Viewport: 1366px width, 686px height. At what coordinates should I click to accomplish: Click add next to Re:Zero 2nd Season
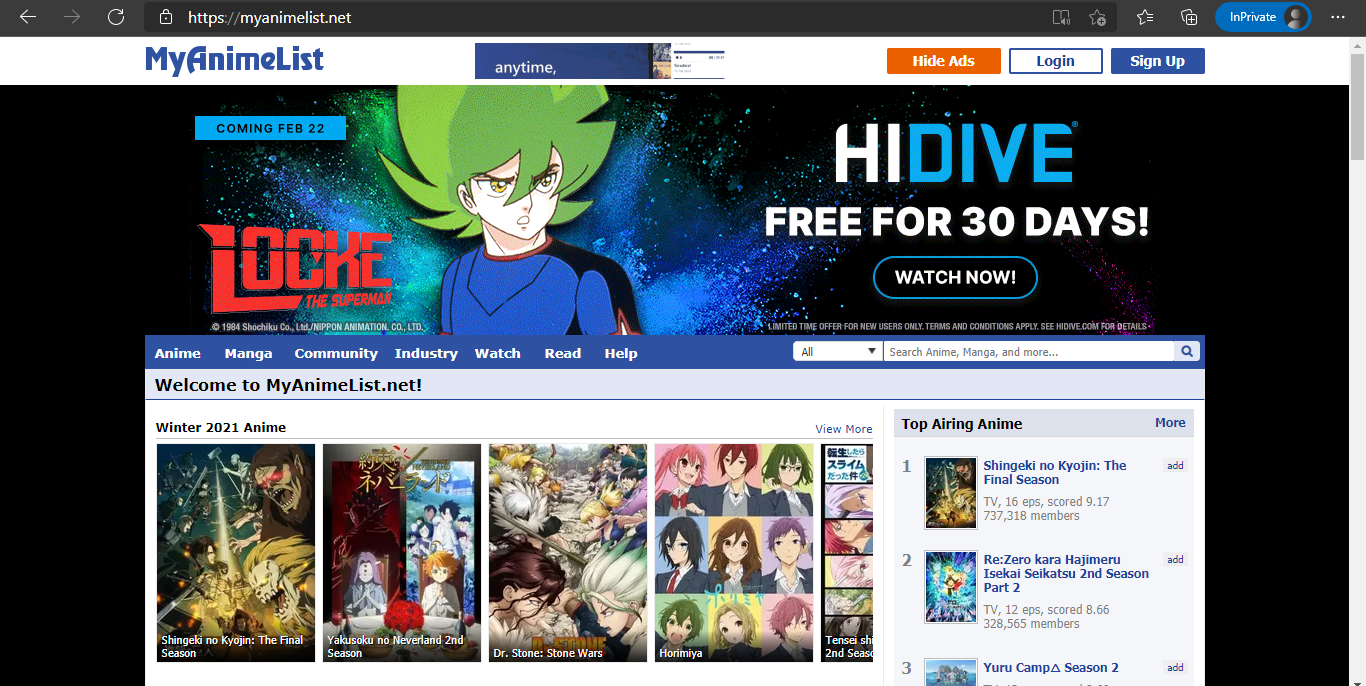click(1175, 560)
